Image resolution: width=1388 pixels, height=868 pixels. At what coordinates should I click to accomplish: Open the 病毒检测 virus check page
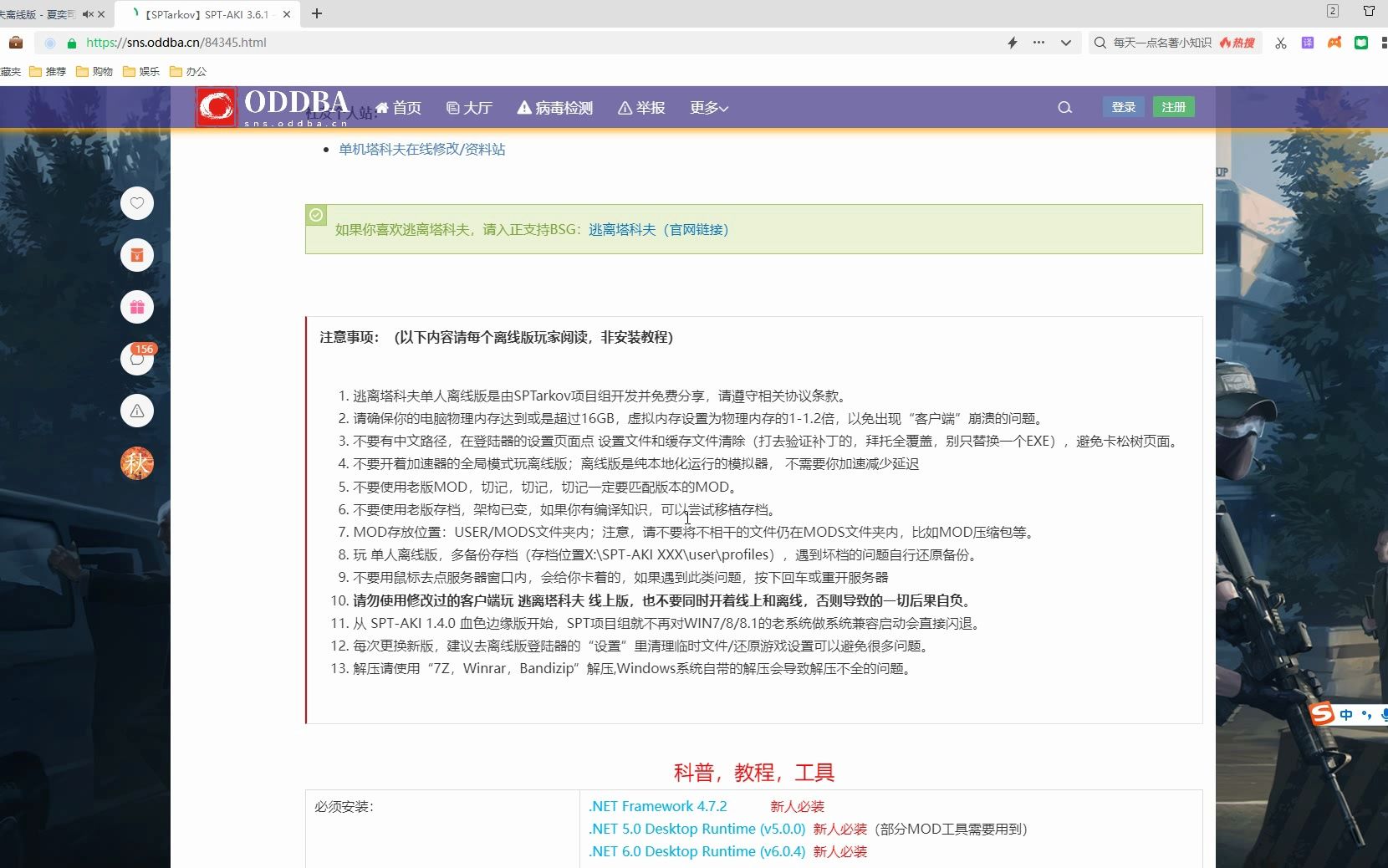[555, 108]
